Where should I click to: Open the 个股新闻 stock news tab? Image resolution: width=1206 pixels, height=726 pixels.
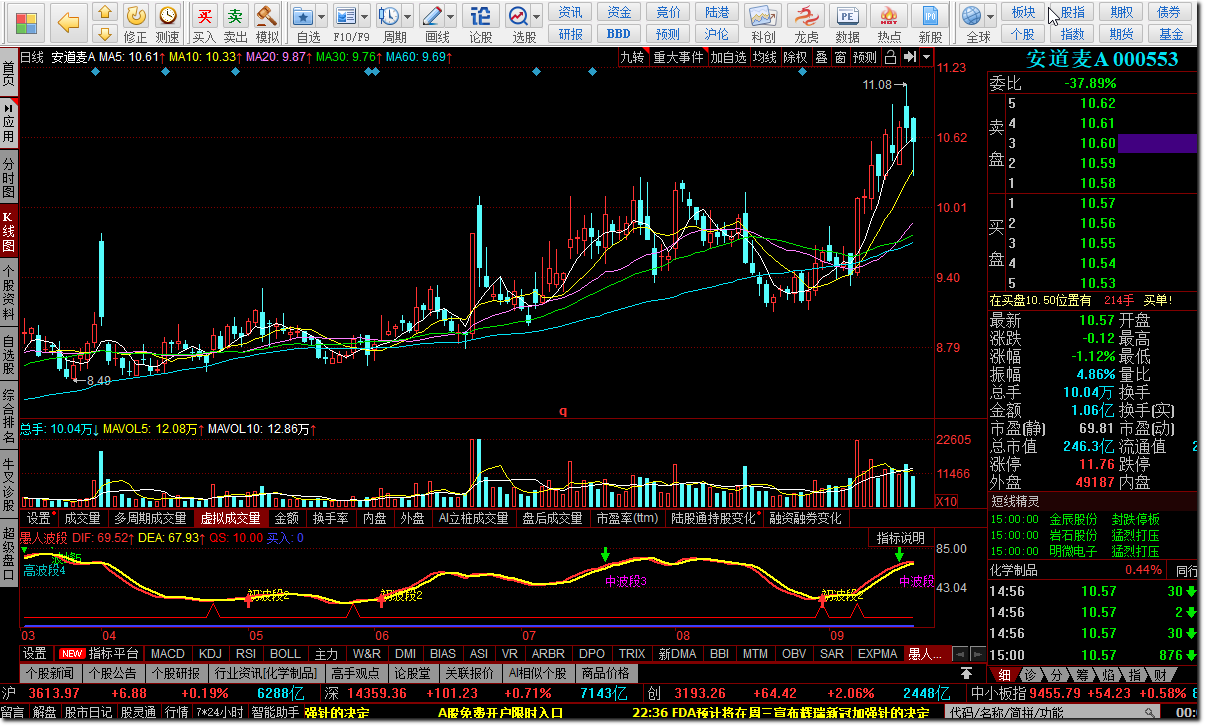point(50,673)
